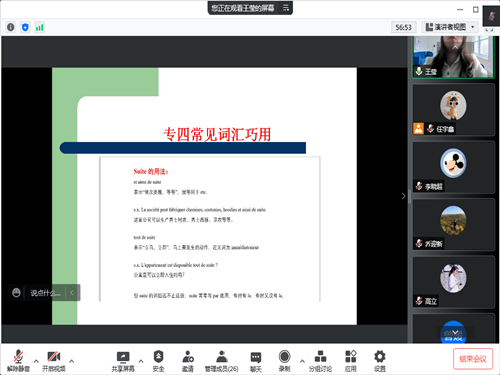Click the green microphone icon beside 王莹

tap(419, 71)
